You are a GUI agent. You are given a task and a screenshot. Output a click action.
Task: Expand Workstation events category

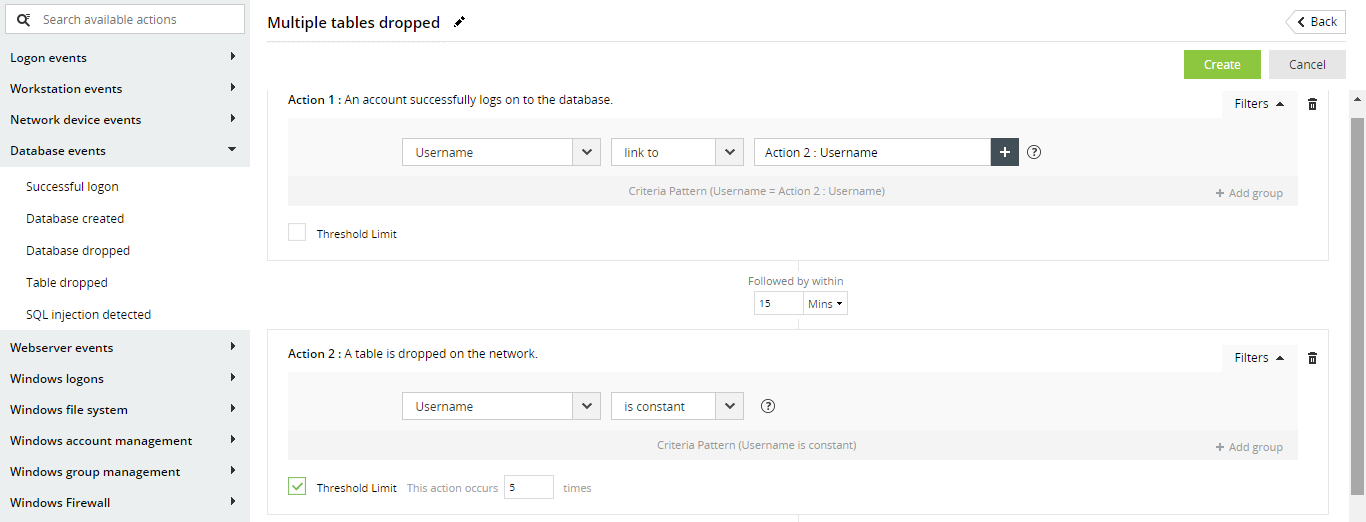click(125, 89)
